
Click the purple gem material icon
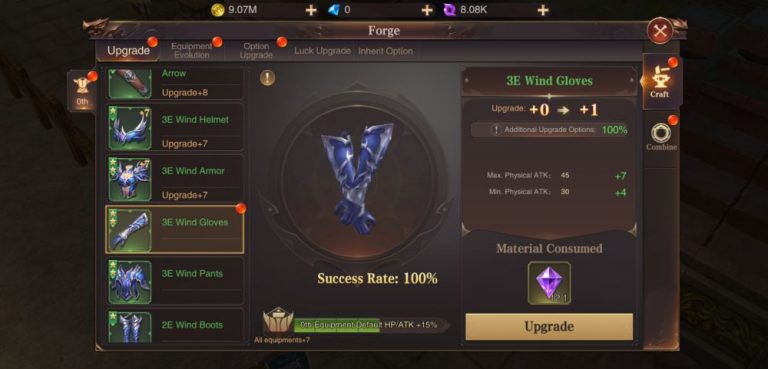[x=549, y=283]
